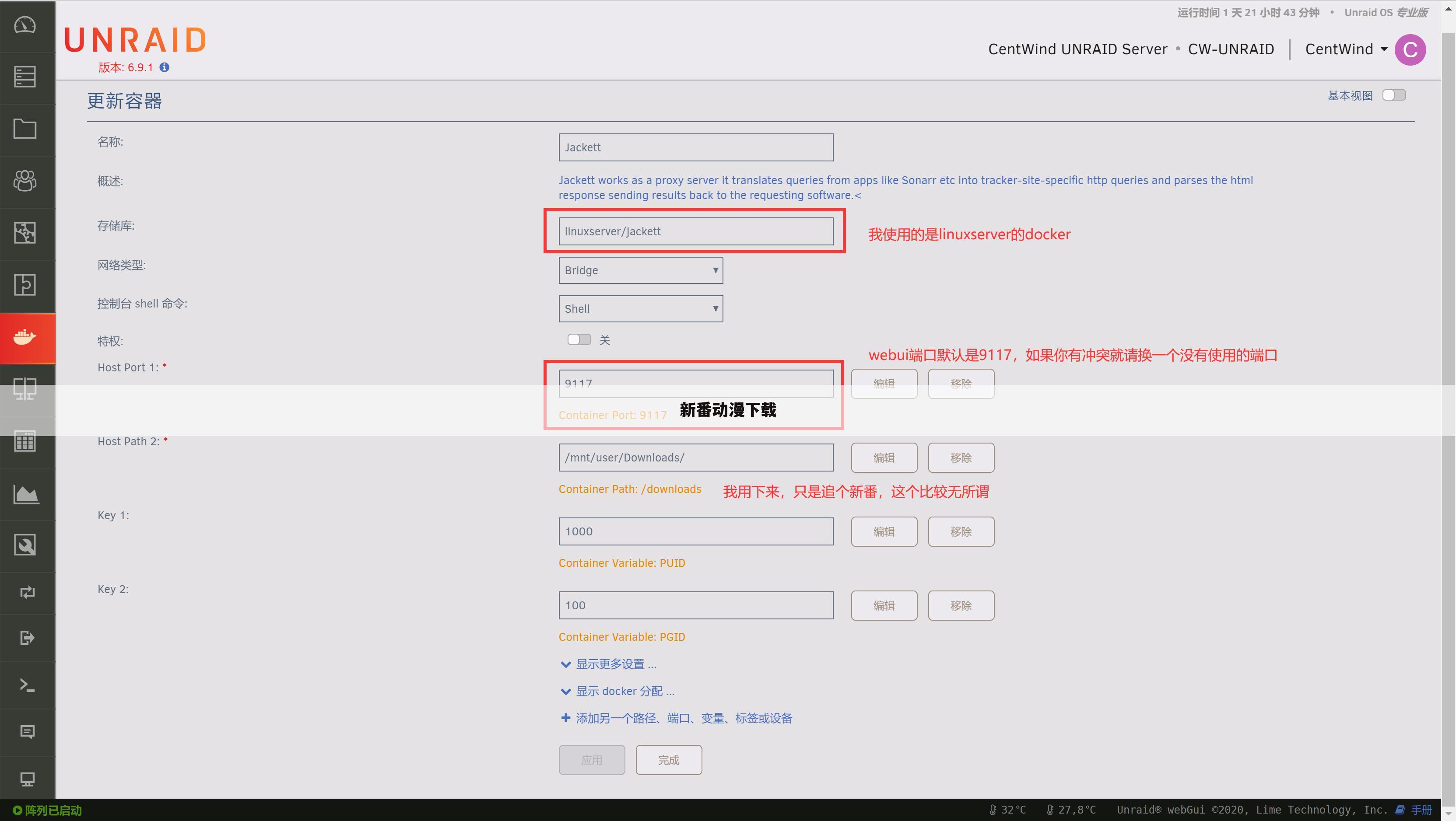Viewport: 1456px width, 821px height.
Task: Open the Dashboard gauge icon in sidebar
Action: coord(25,25)
